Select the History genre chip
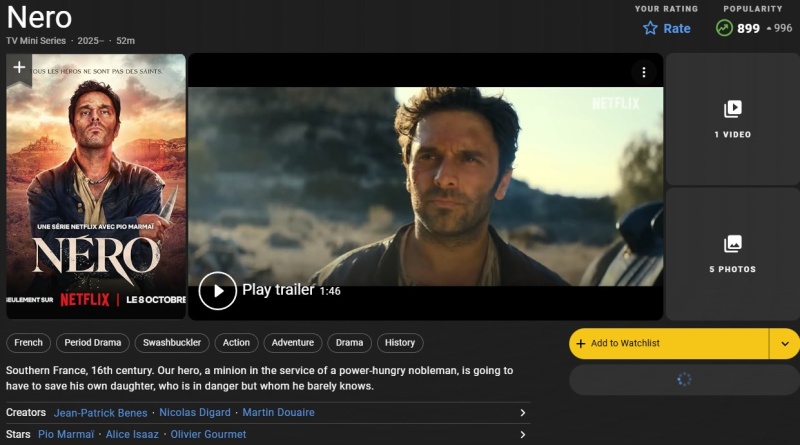This screenshot has width=800, height=445. 400,343
